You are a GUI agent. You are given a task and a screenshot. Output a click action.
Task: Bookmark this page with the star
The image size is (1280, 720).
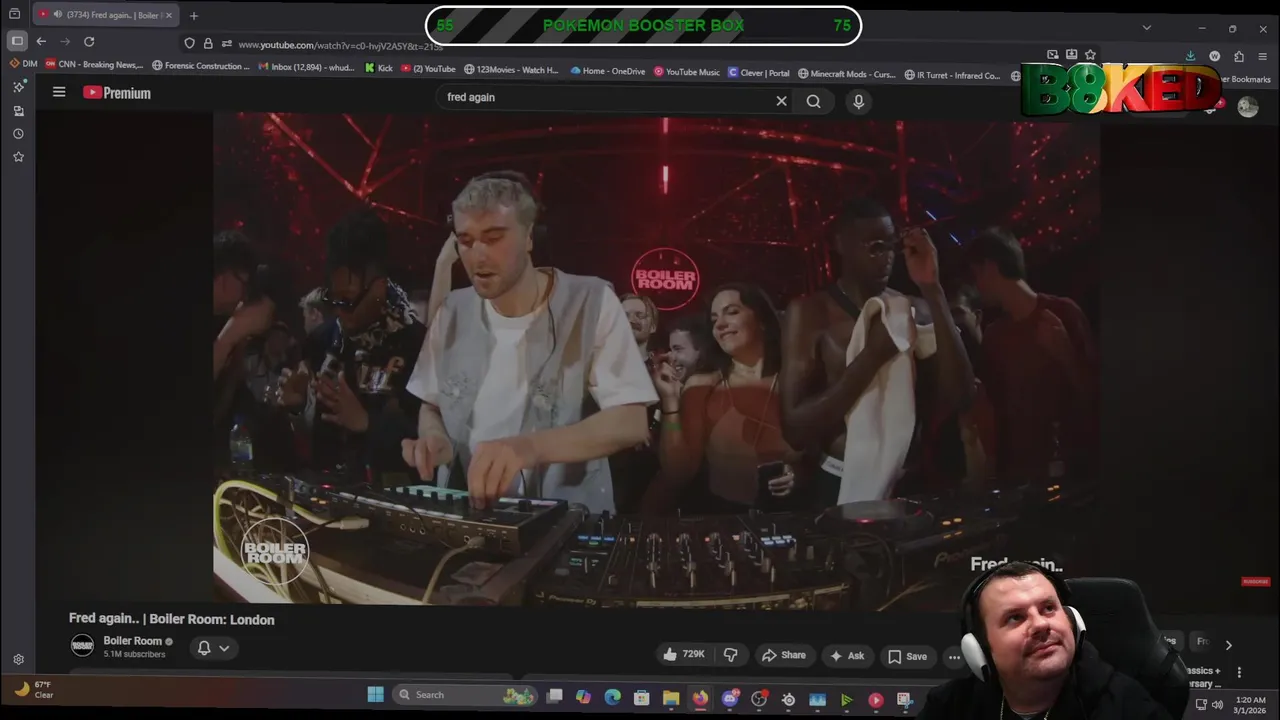coord(1090,55)
